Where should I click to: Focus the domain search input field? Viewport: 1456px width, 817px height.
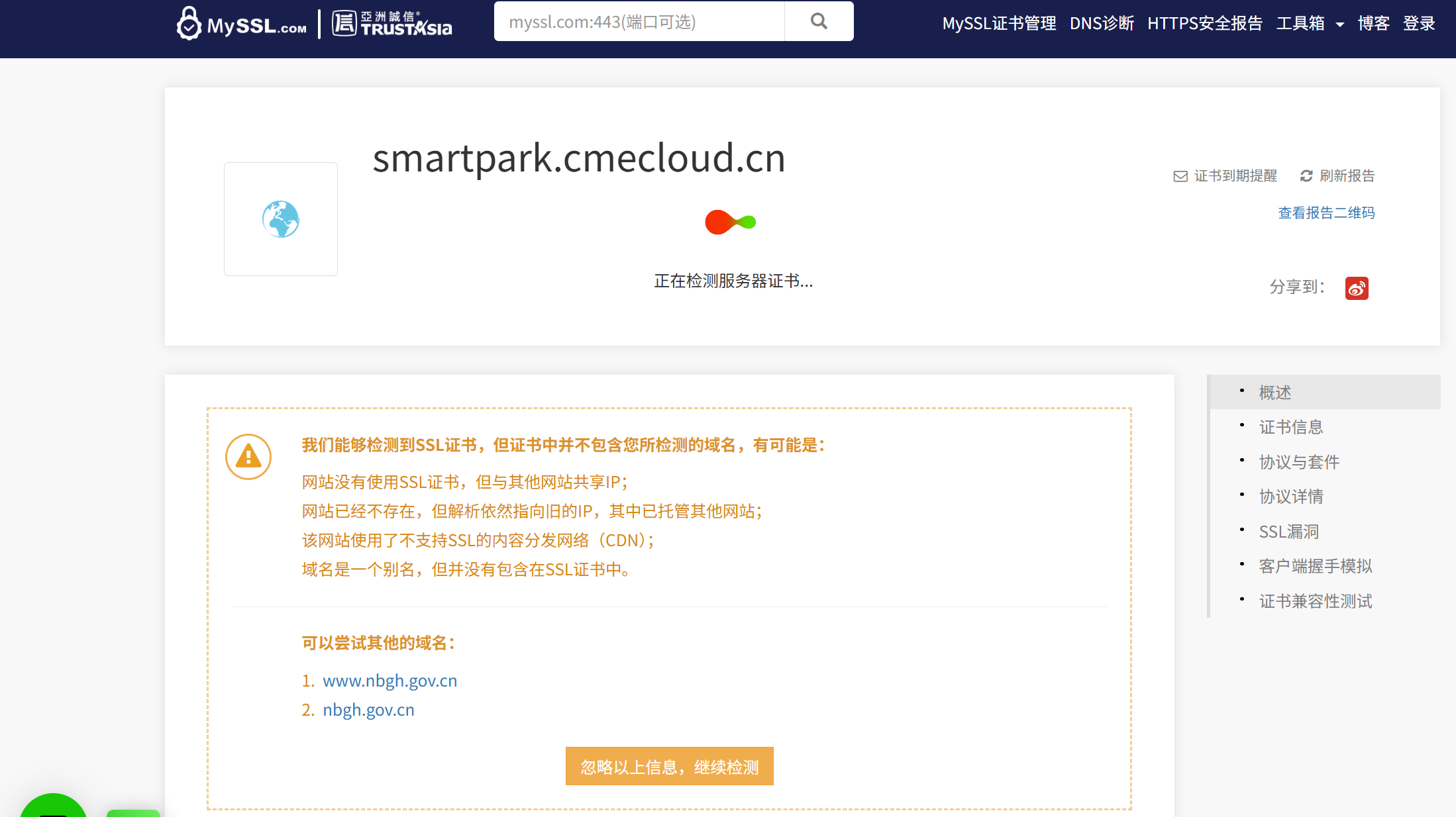639,22
